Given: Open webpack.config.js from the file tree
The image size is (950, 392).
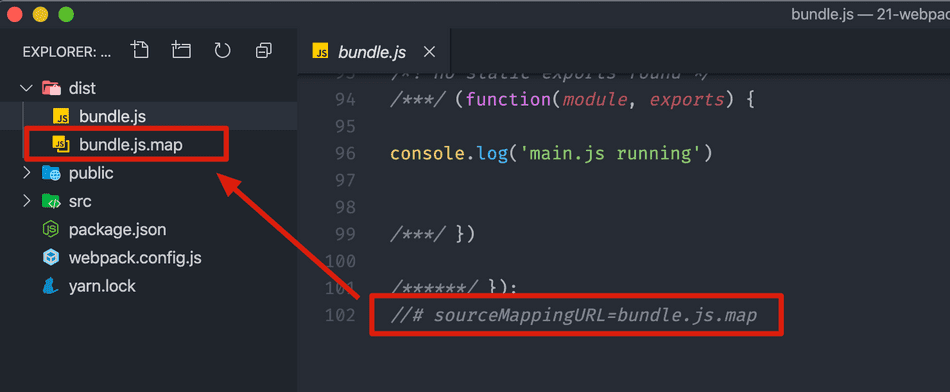Looking at the screenshot, I should point(135,258).
